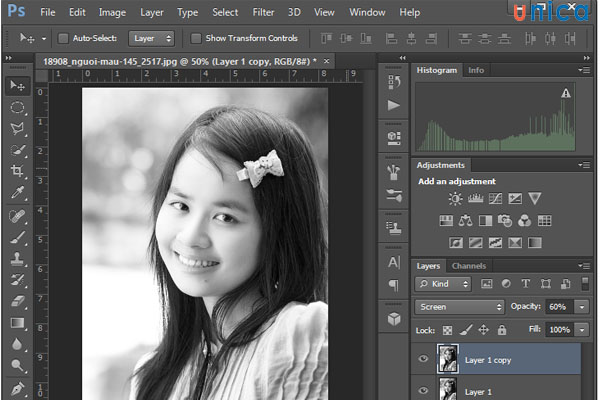Open the Window menu

pyautogui.click(x=367, y=13)
